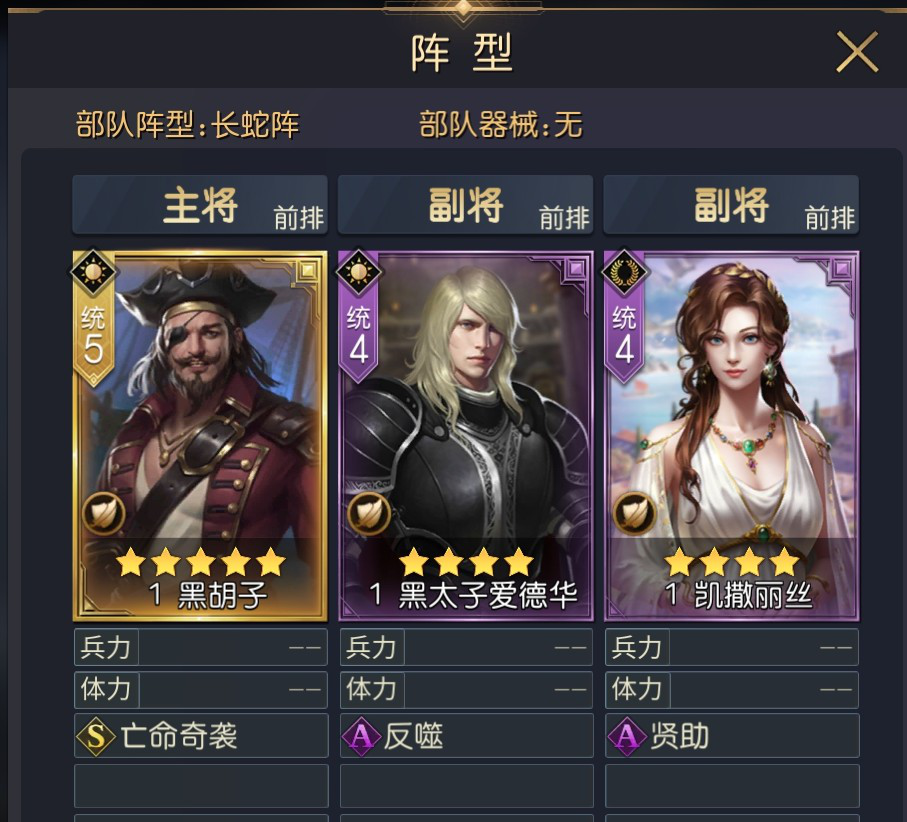Click the sun emblem on 黑胡子 card

point(93,270)
